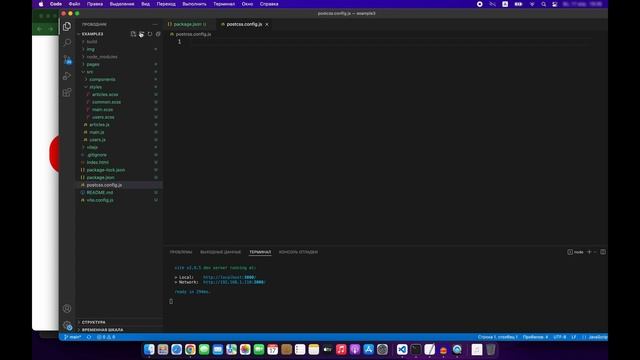
Task: Select the Терминал panel tab
Action: tap(260, 252)
